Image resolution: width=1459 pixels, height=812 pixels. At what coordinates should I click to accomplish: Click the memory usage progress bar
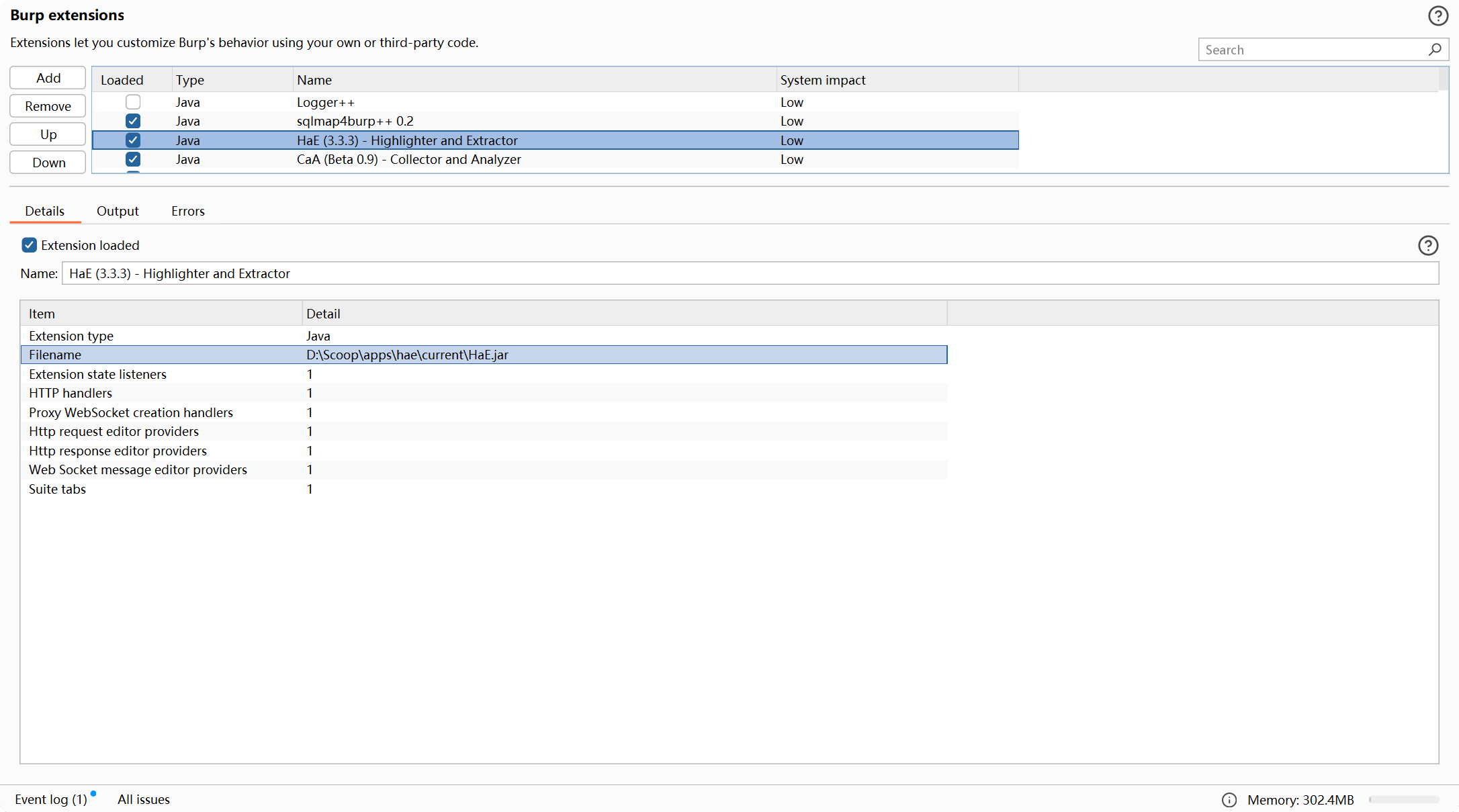click(x=1404, y=799)
